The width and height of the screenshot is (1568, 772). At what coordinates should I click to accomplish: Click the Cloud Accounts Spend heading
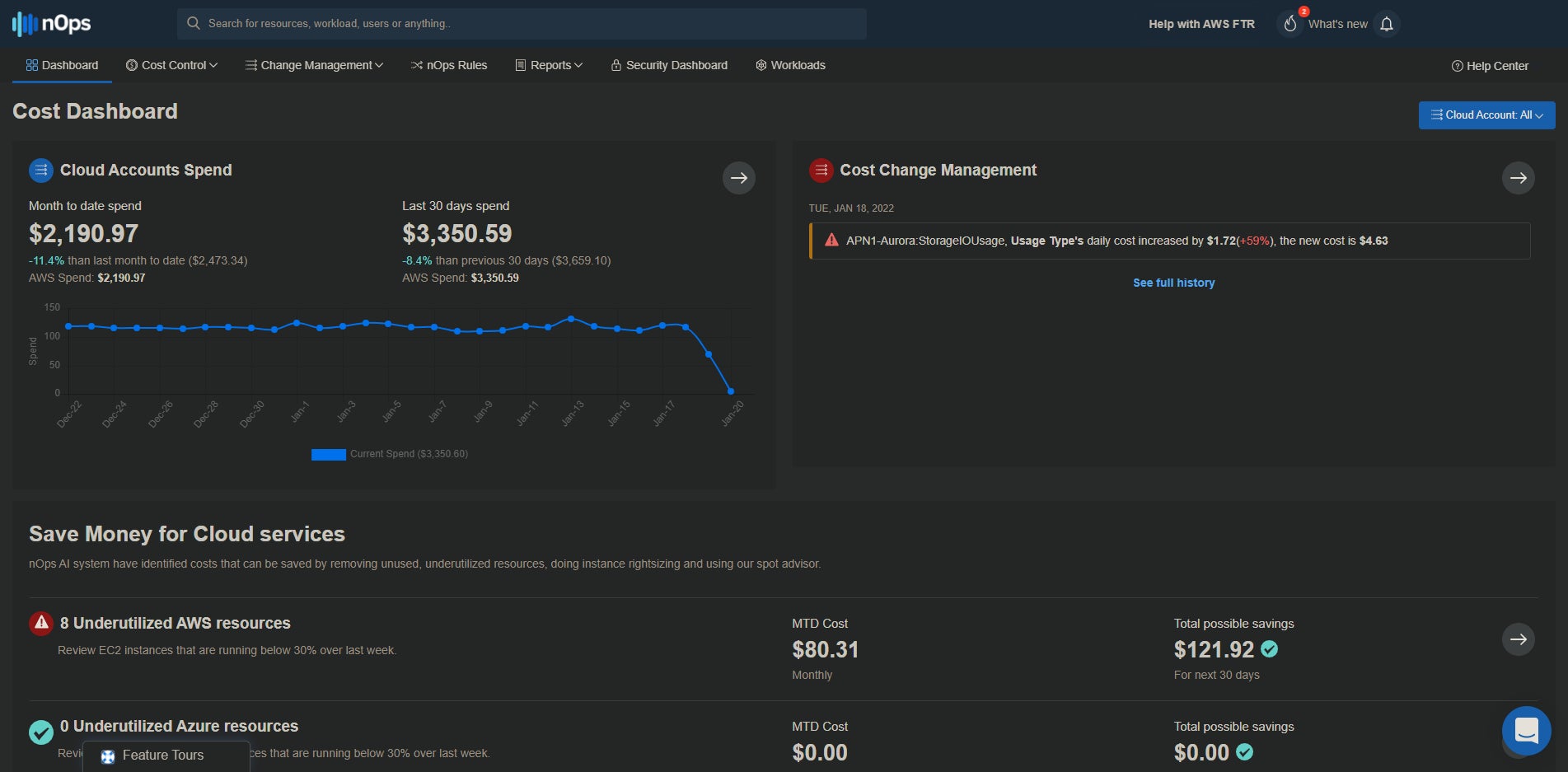coord(146,171)
